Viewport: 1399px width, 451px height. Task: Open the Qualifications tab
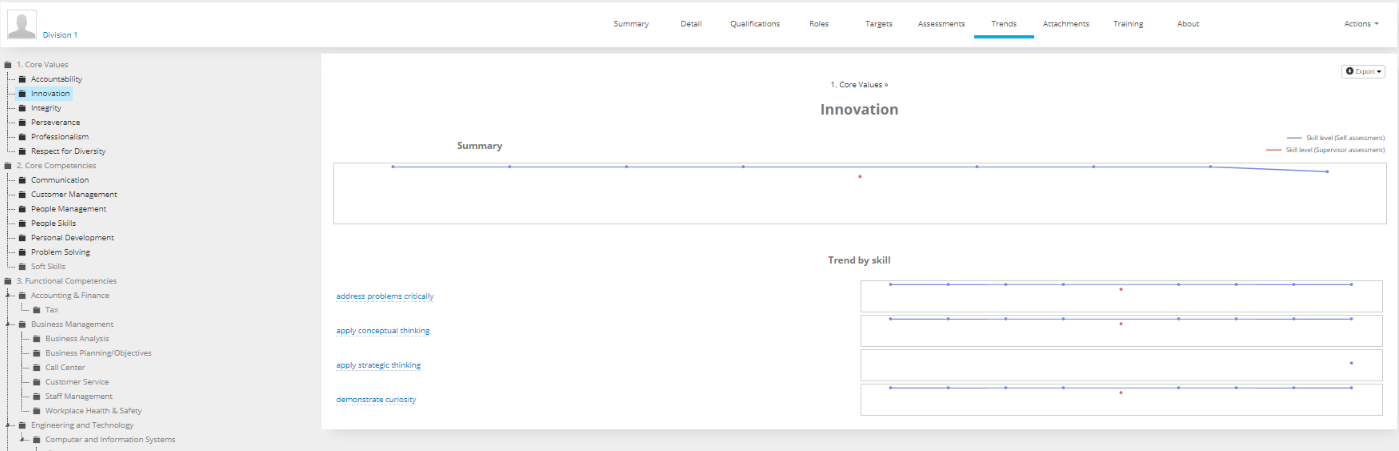pyautogui.click(x=754, y=23)
